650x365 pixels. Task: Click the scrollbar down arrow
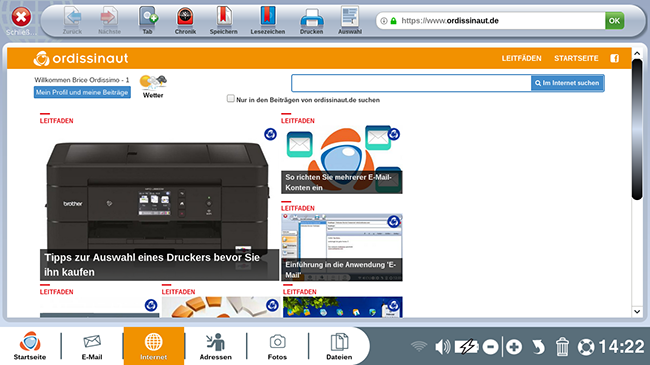tap(637, 311)
